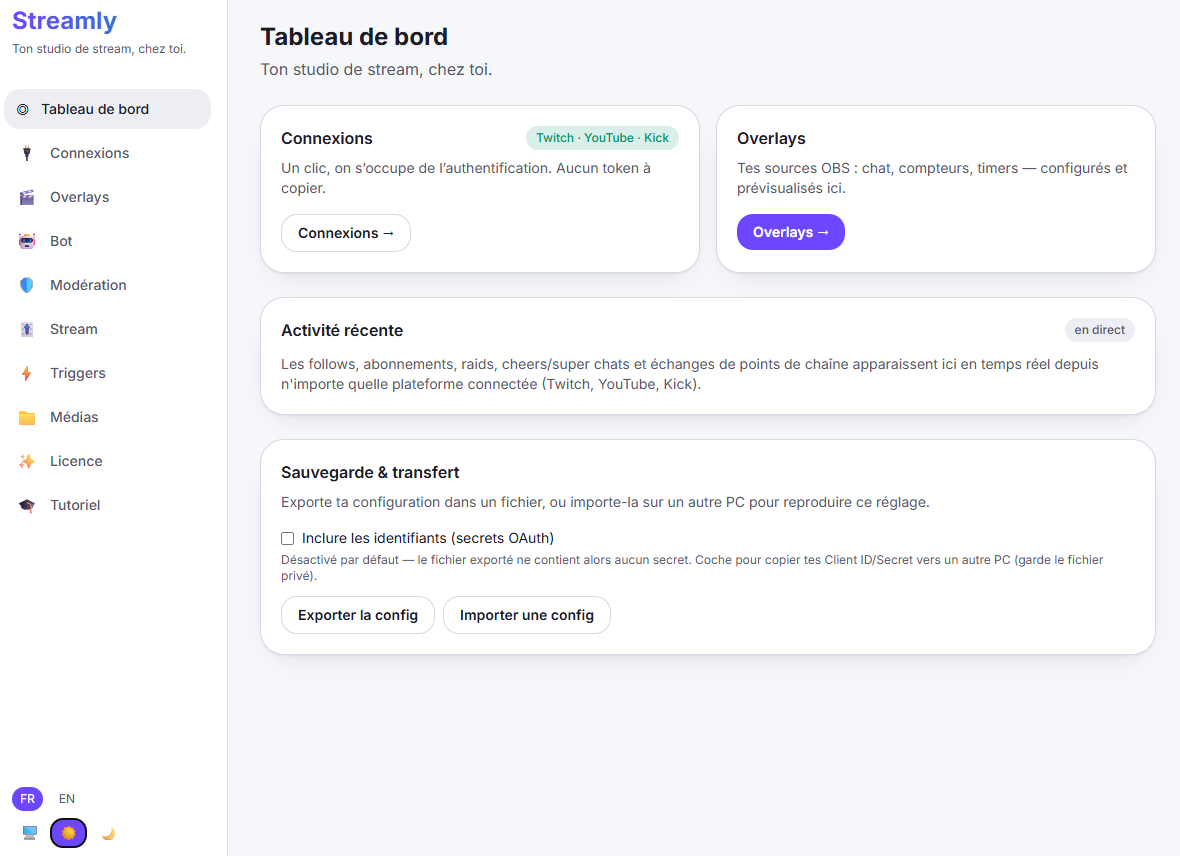The width and height of the screenshot is (1180, 856).
Task: Click the lightning Triggers icon
Action: coord(27,373)
